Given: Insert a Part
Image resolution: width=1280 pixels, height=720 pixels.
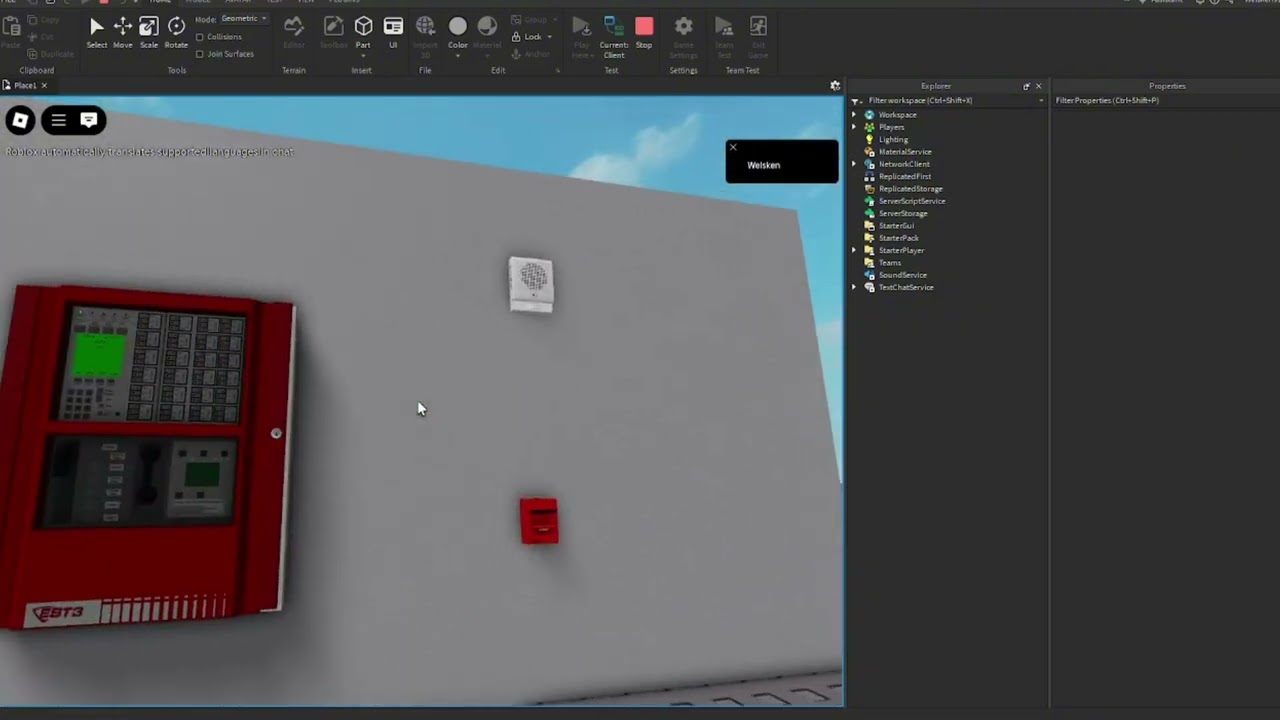Looking at the screenshot, I should click(x=363, y=32).
